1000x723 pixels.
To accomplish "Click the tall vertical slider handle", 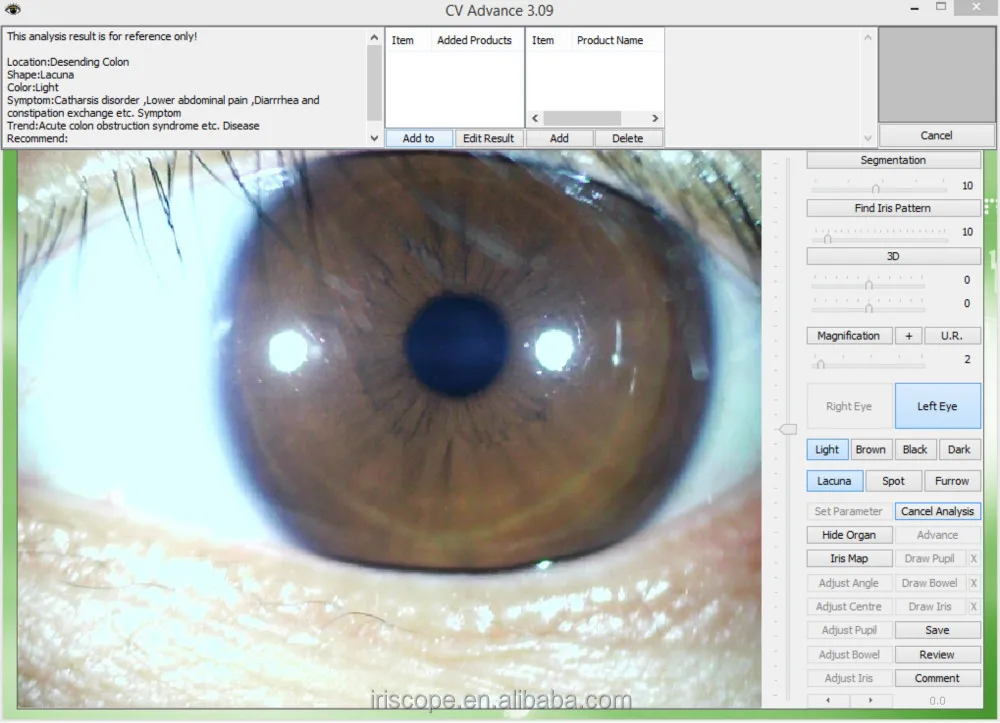I will [788, 429].
